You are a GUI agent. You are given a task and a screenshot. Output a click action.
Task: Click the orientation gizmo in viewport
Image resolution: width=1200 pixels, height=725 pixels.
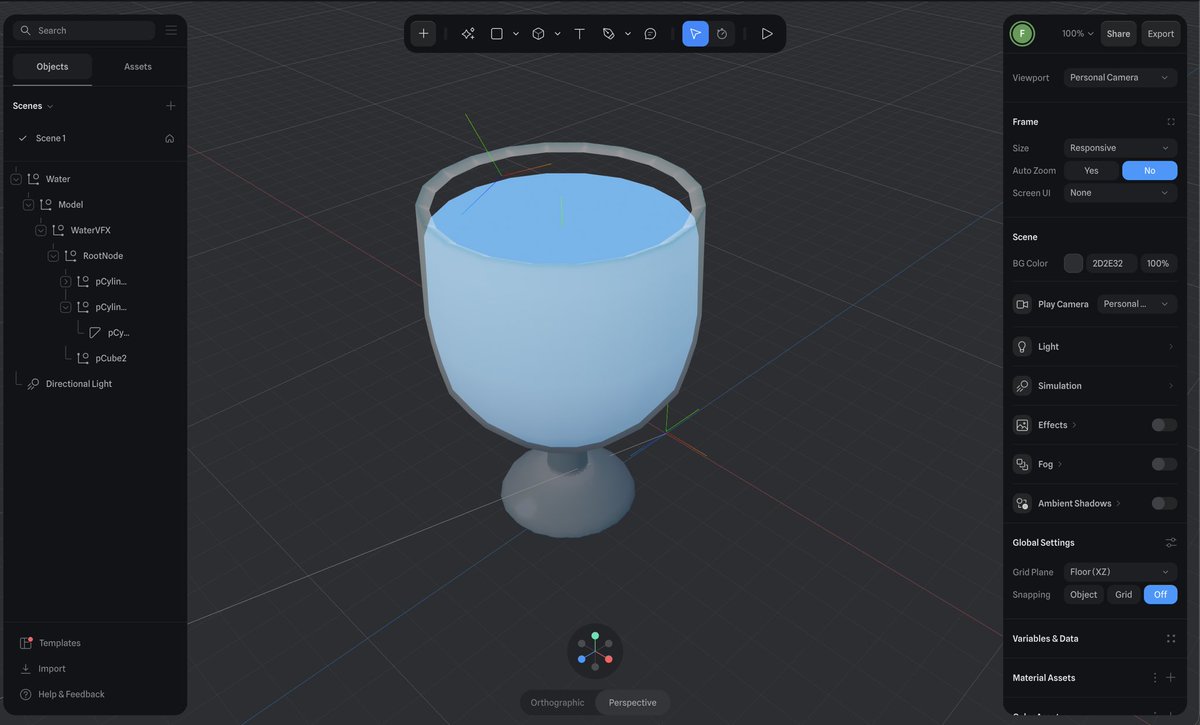click(595, 651)
